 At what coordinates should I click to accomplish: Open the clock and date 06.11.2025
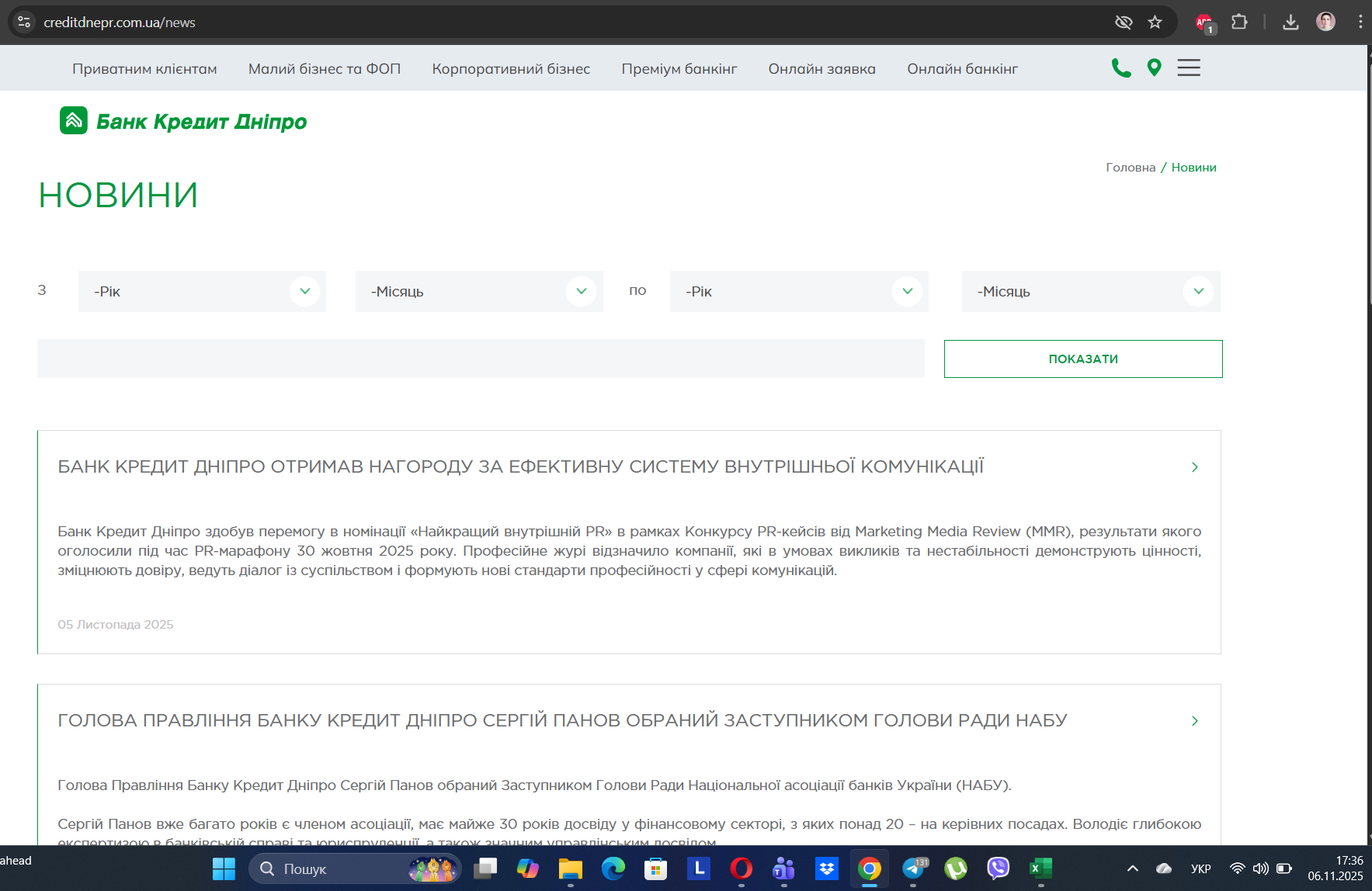(x=1336, y=868)
